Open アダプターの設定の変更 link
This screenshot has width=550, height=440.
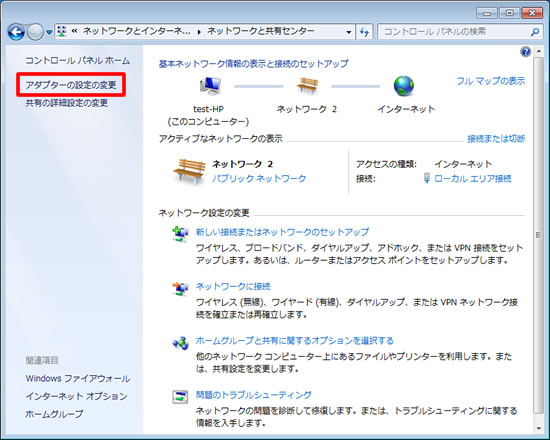pos(71,85)
